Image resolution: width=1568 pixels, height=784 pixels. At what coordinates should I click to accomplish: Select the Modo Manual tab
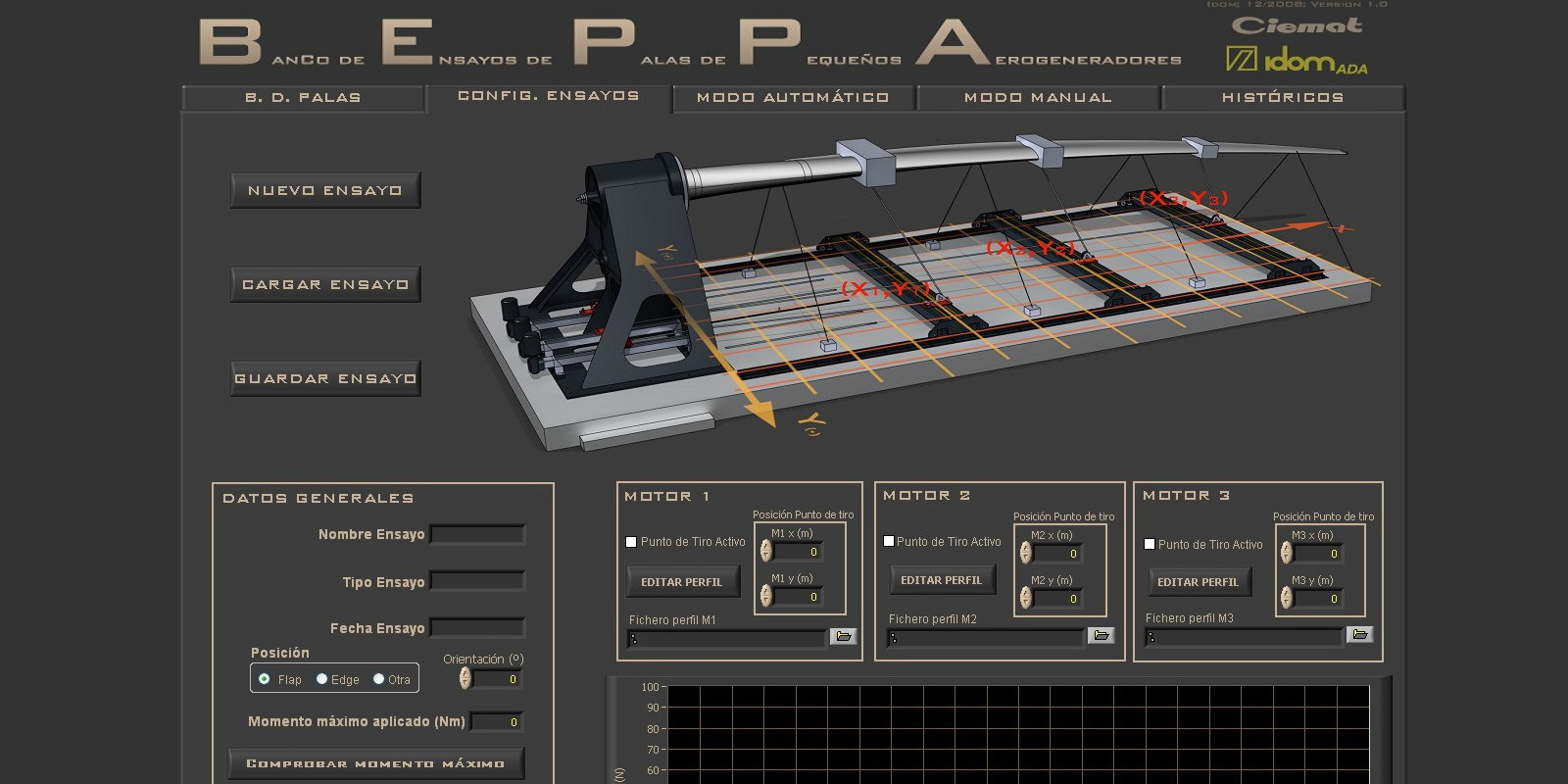(1038, 98)
